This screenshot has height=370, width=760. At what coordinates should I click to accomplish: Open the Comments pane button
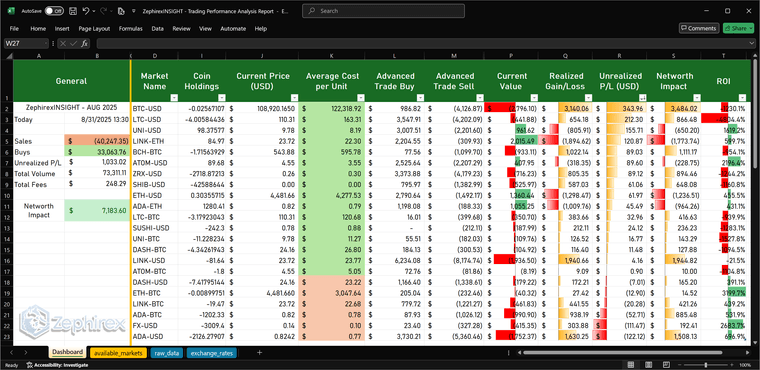coord(698,28)
